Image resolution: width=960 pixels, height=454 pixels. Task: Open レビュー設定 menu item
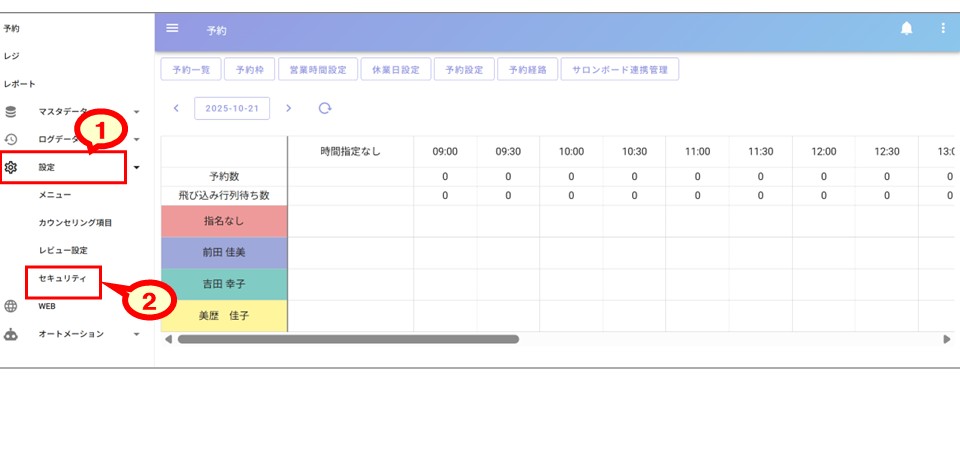(64, 250)
